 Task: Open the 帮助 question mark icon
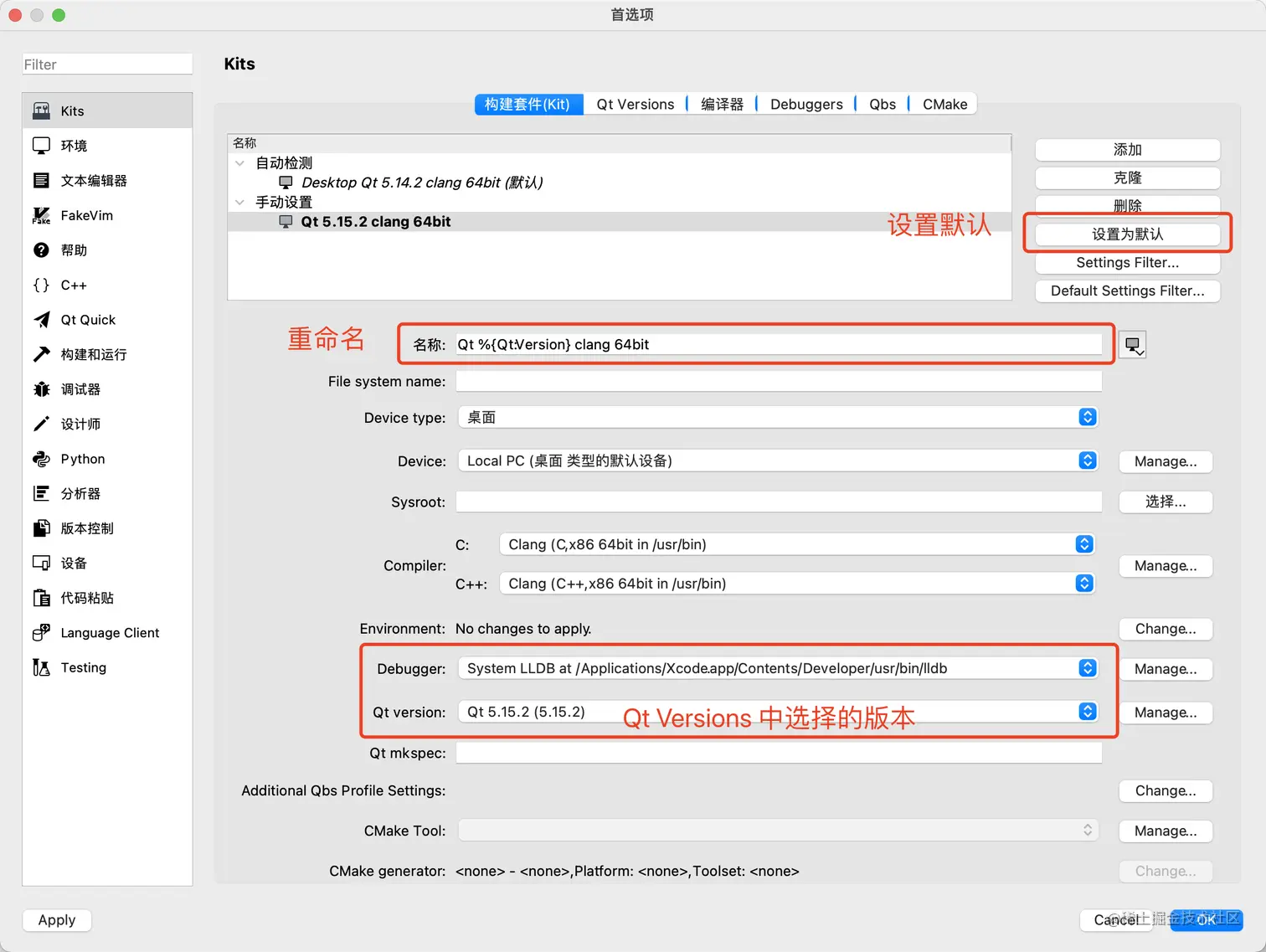click(41, 250)
